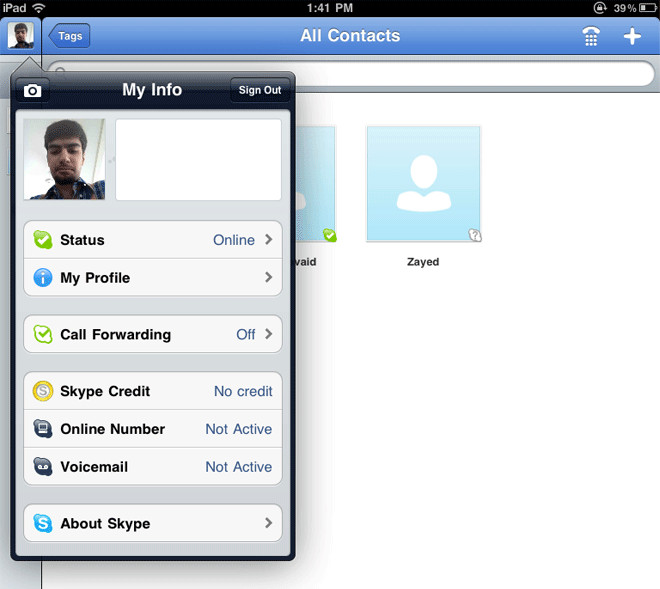The width and height of the screenshot is (660, 589).
Task: Tap the Zayed contact name
Action: point(423,262)
